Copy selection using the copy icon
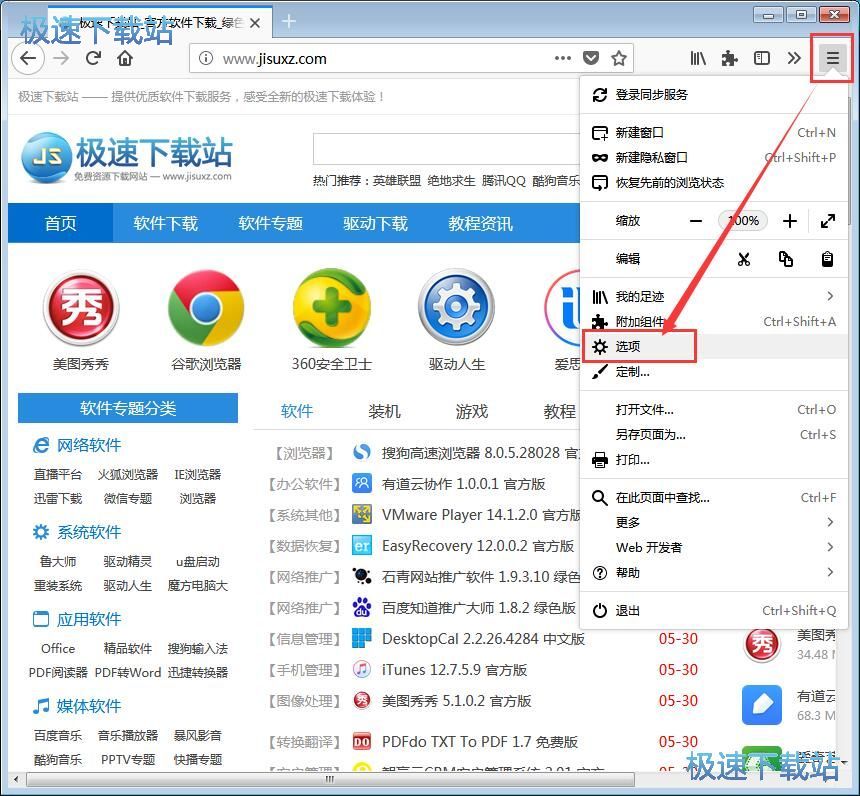 (785, 259)
